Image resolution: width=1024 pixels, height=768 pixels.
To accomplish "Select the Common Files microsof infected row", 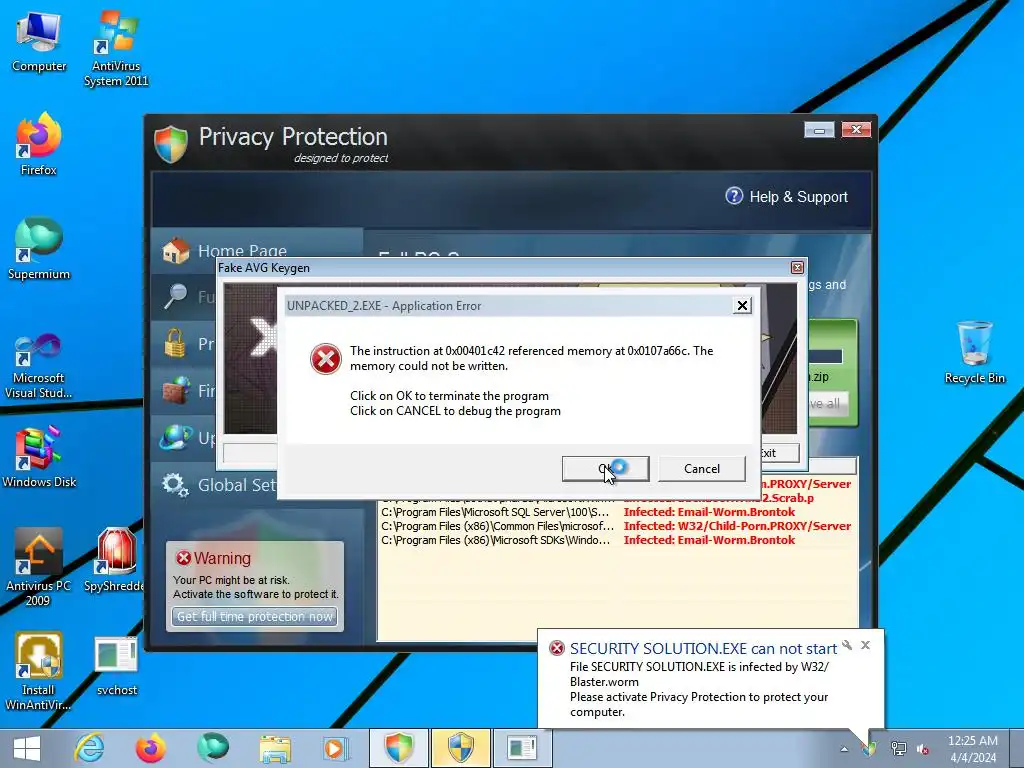I will coord(616,526).
